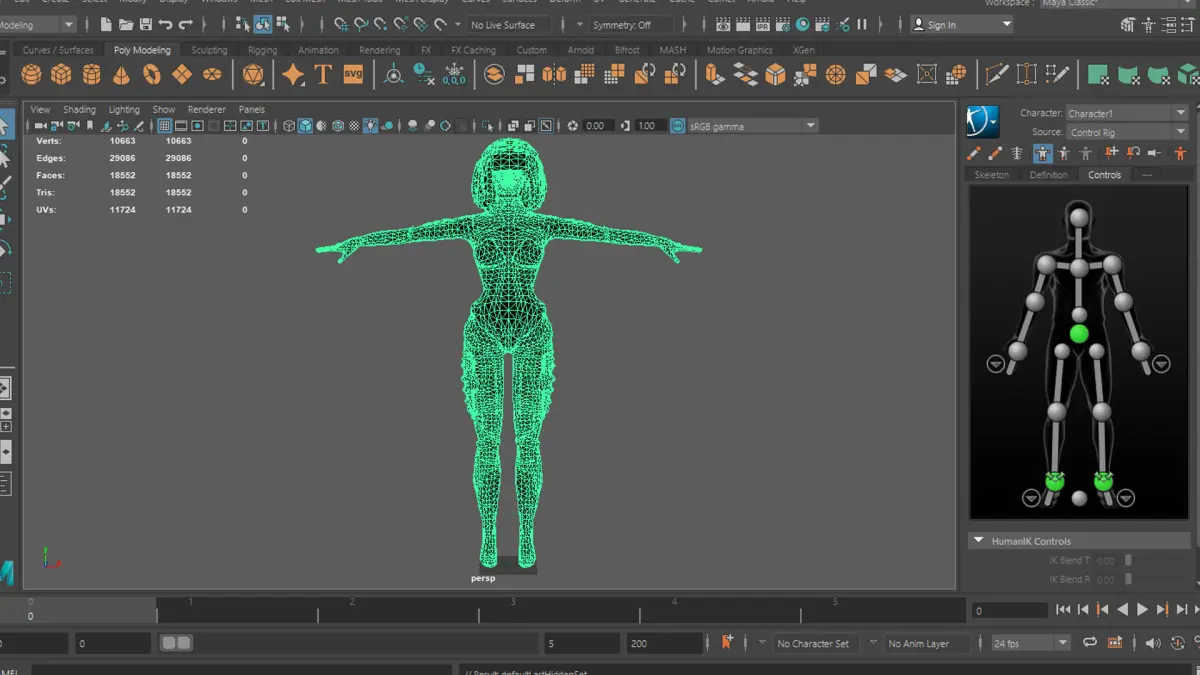The height and width of the screenshot is (675, 1200).
Task: Toggle the viewport grid display
Action: pyautogui.click(x=165, y=126)
